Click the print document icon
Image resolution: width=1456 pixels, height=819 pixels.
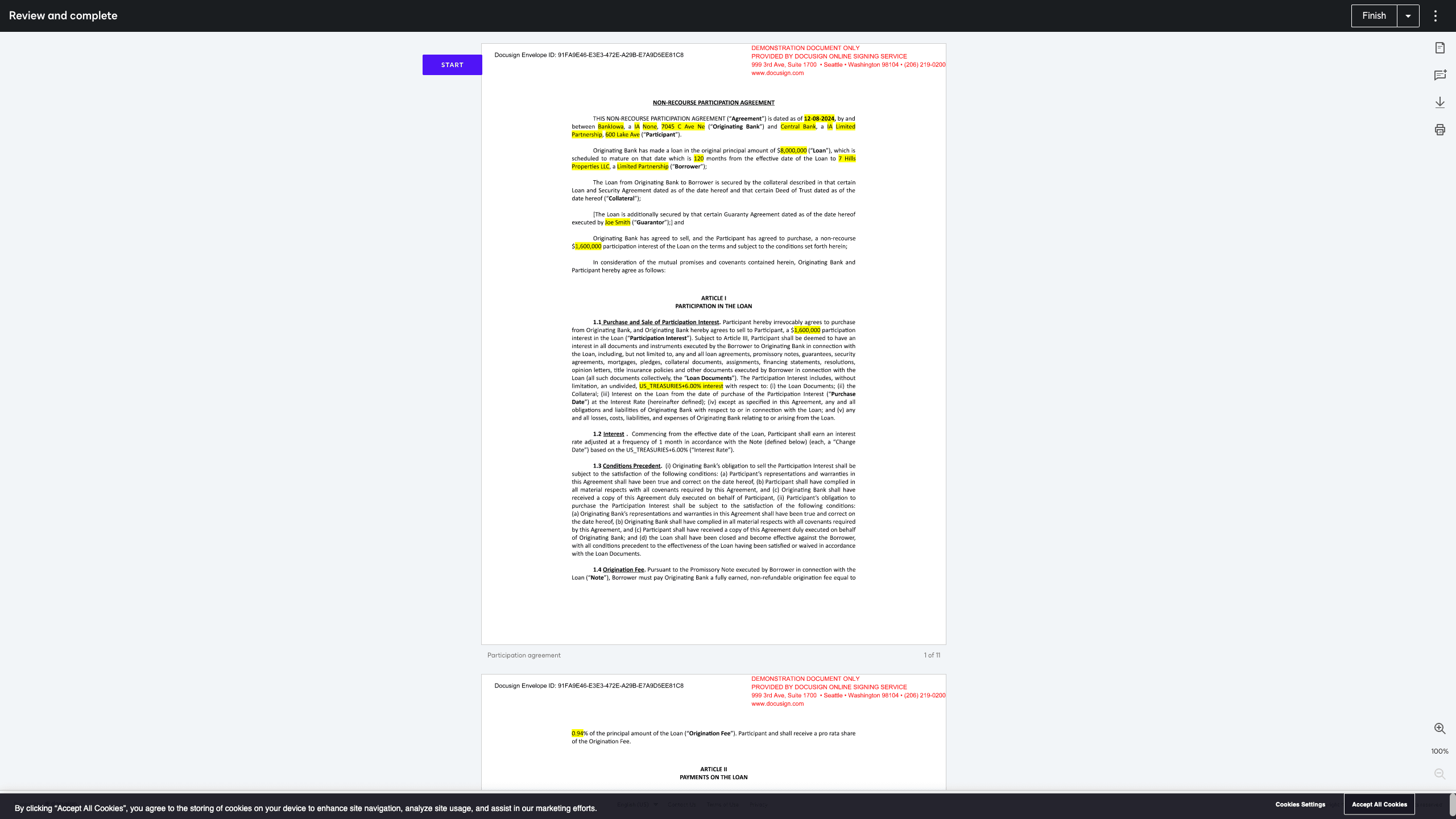[x=1440, y=130]
